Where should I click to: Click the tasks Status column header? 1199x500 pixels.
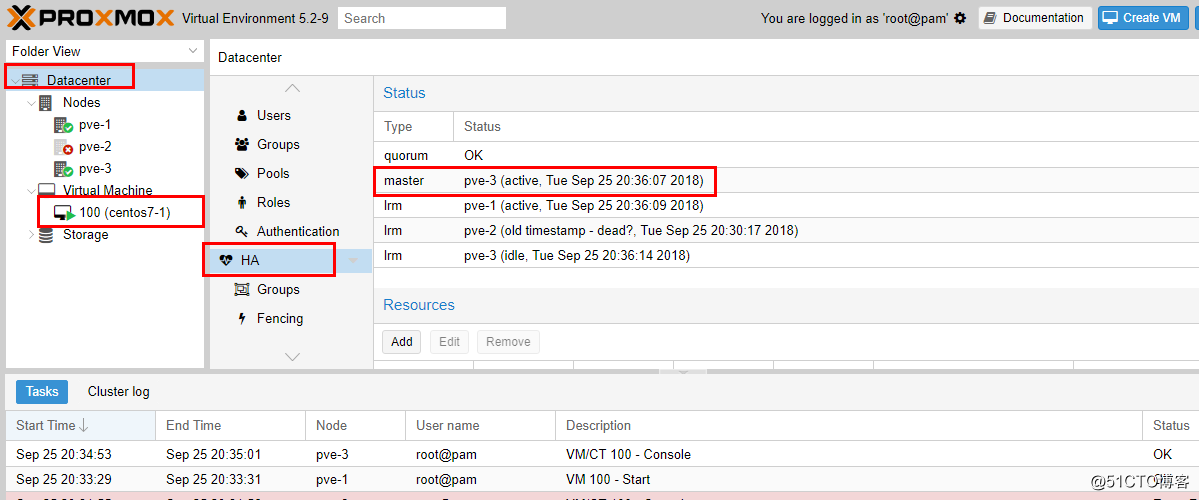point(1171,426)
